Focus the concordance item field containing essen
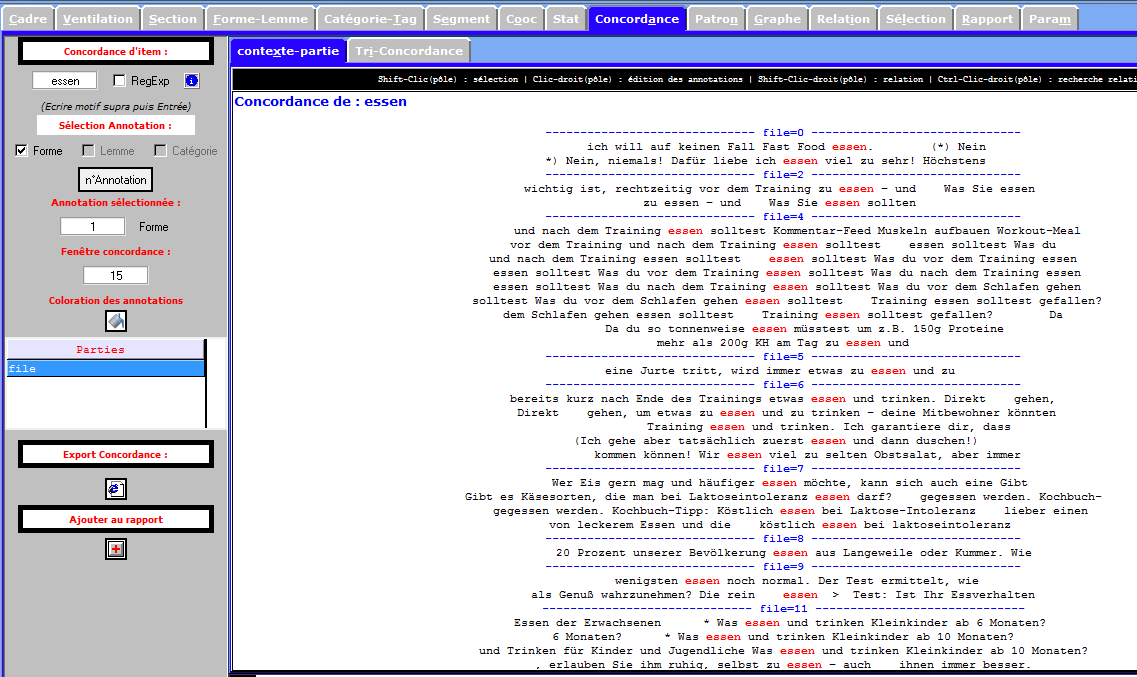 pyautogui.click(x=65, y=80)
